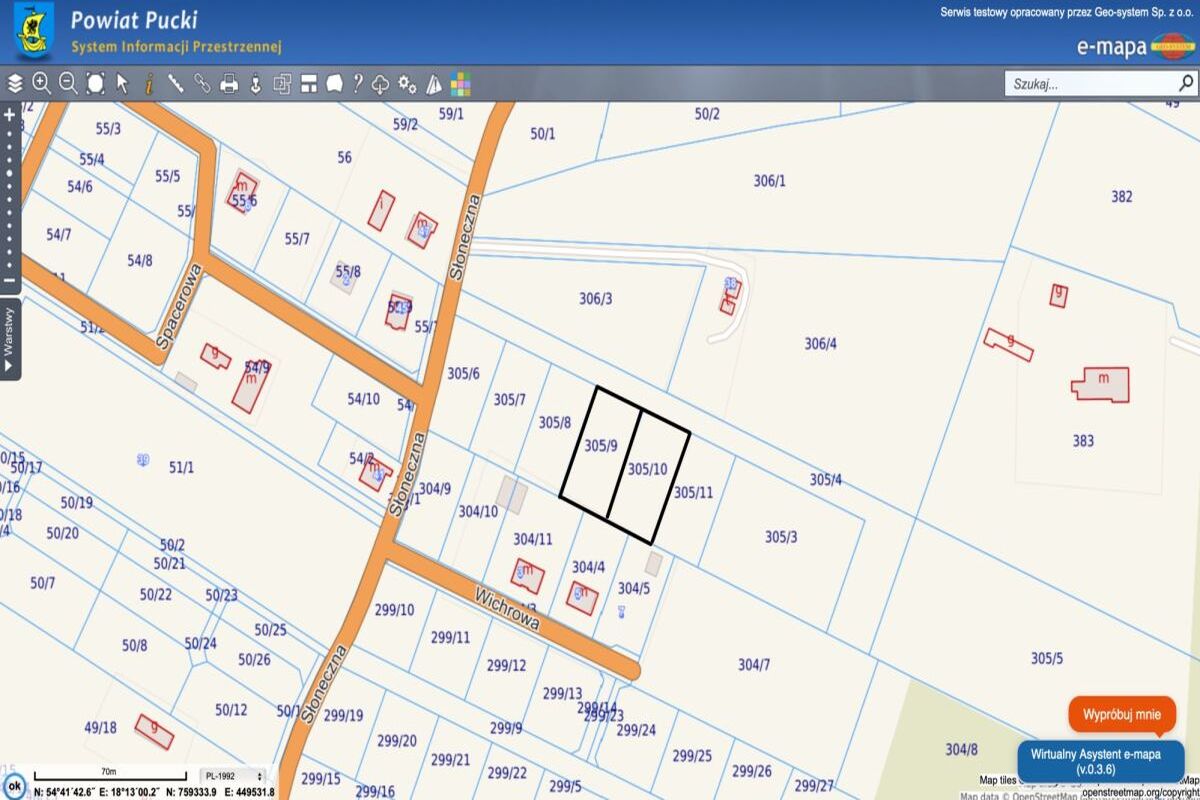Activate the arrow pointer selection tool
This screenshot has height=800, width=1200.
(x=122, y=83)
